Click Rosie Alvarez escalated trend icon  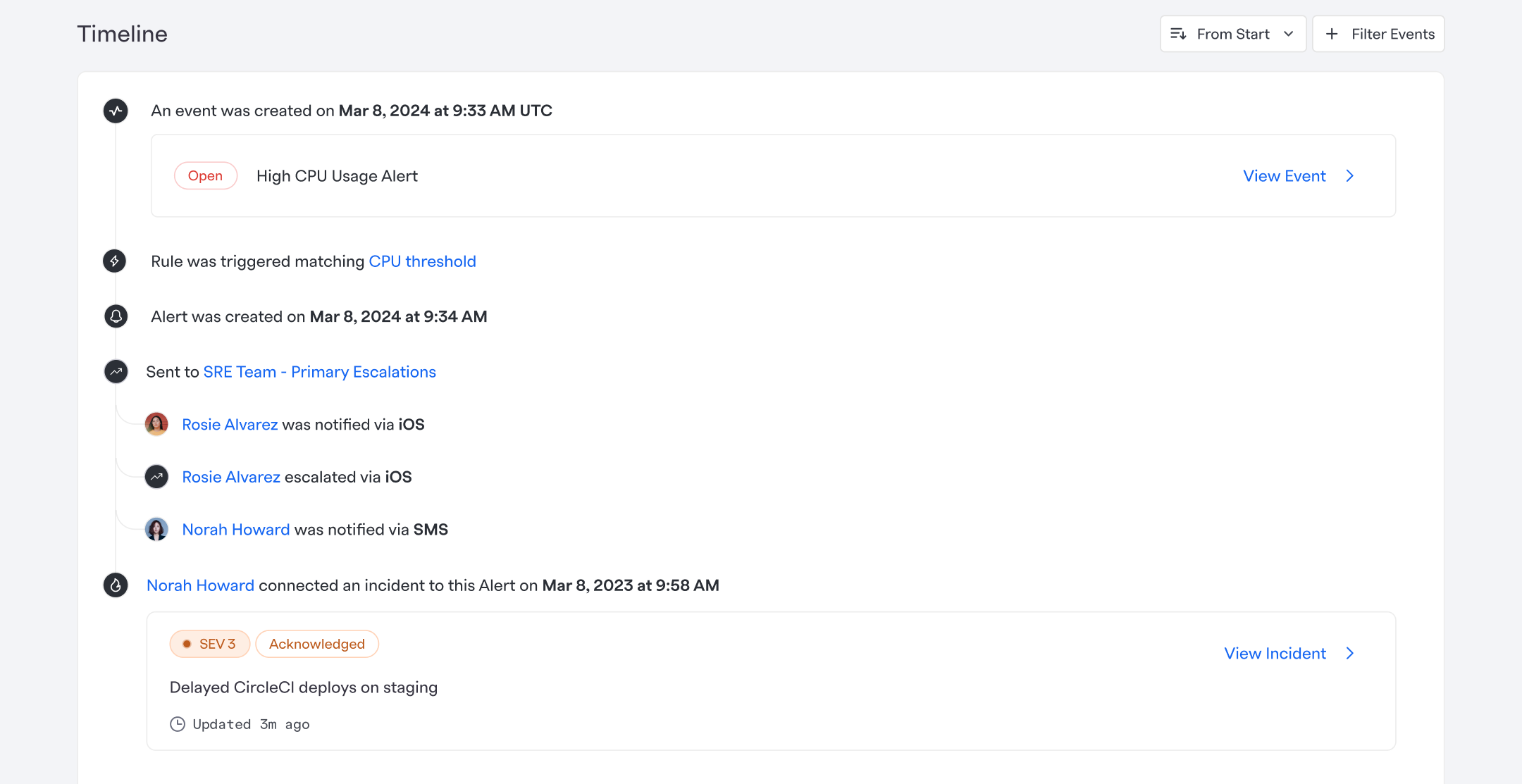tap(156, 477)
